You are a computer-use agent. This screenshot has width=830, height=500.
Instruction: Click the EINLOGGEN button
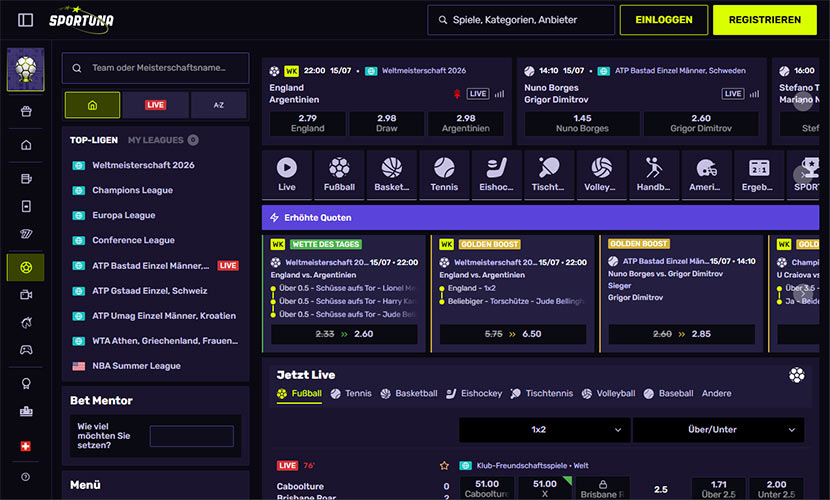click(664, 20)
